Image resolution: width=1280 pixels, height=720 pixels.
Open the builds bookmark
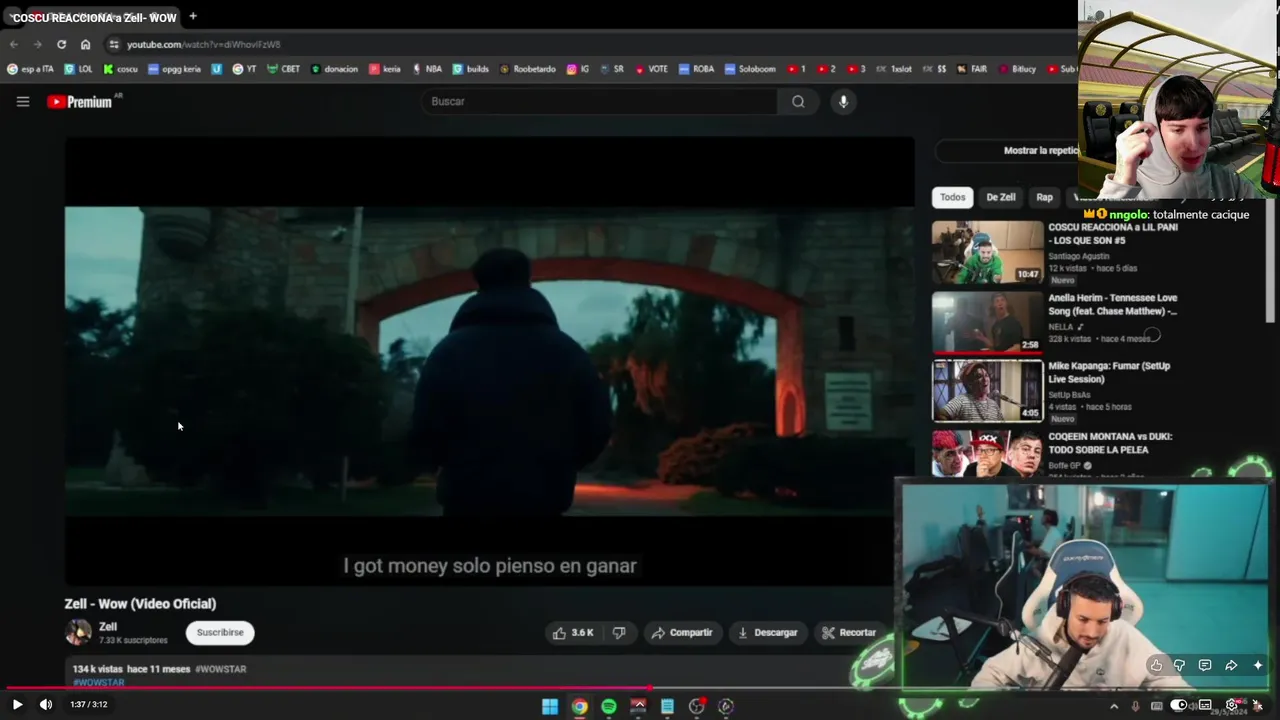(x=470, y=69)
